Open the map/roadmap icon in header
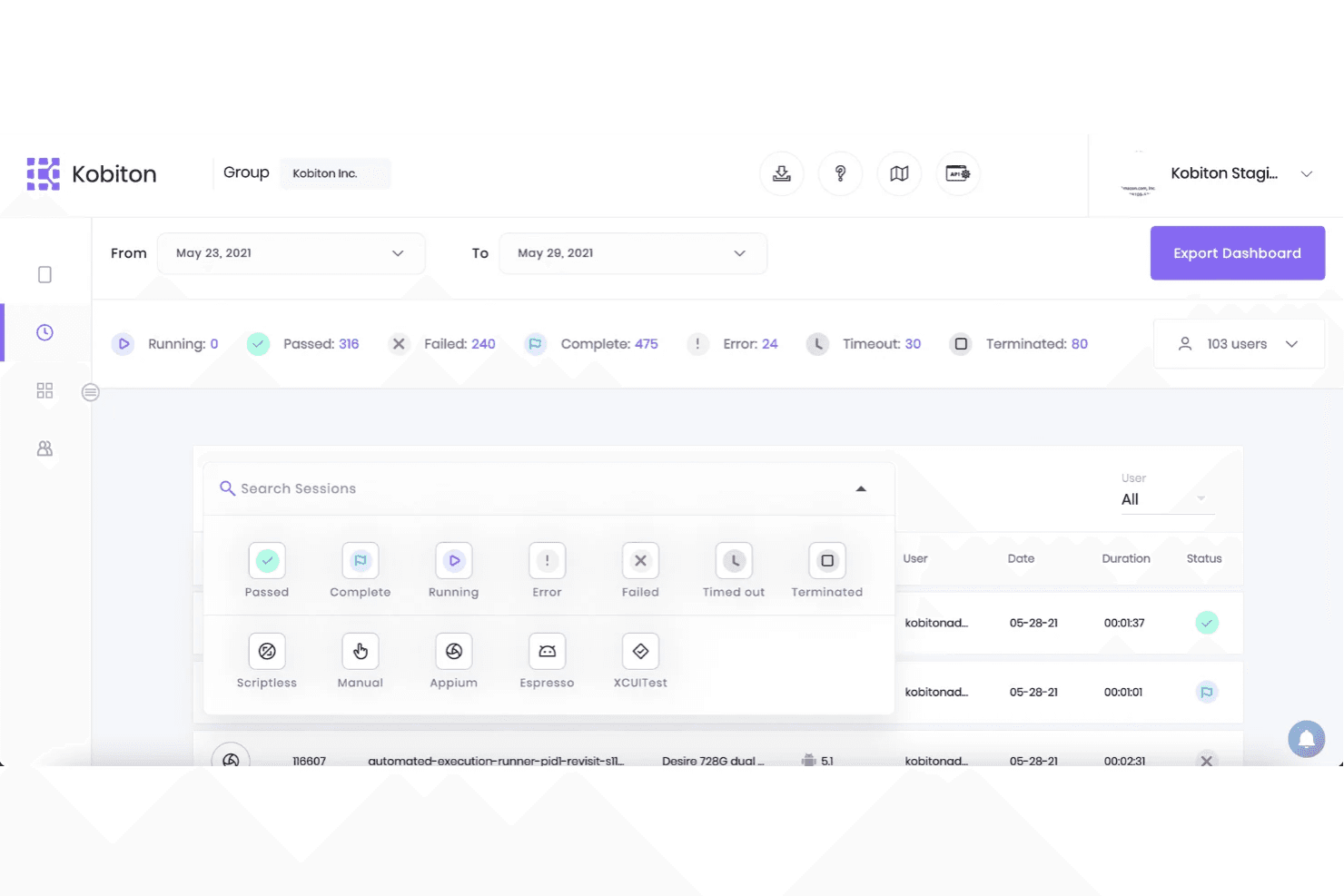Screen dimensions: 1344x896 [900, 173]
